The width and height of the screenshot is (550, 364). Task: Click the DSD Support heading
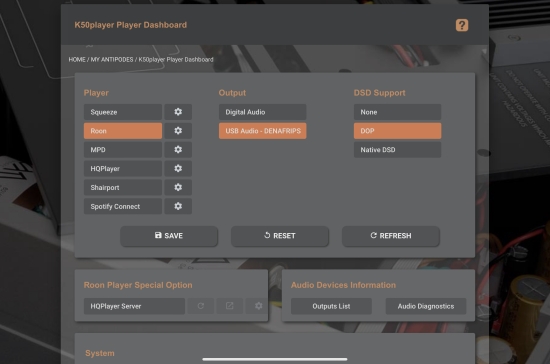380,93
